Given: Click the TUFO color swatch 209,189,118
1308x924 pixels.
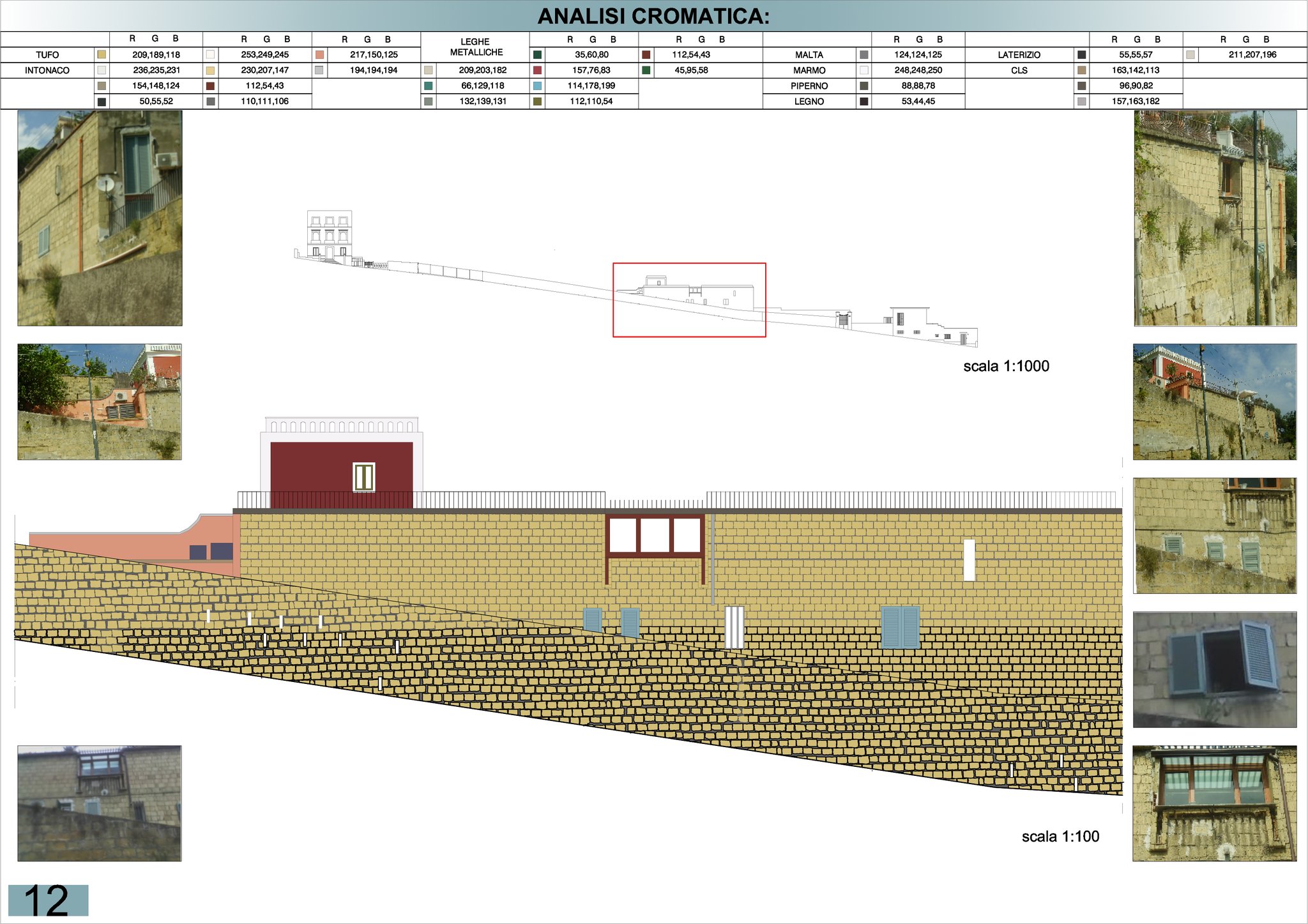Looking at the screenshot, I should tap(102, 55).
